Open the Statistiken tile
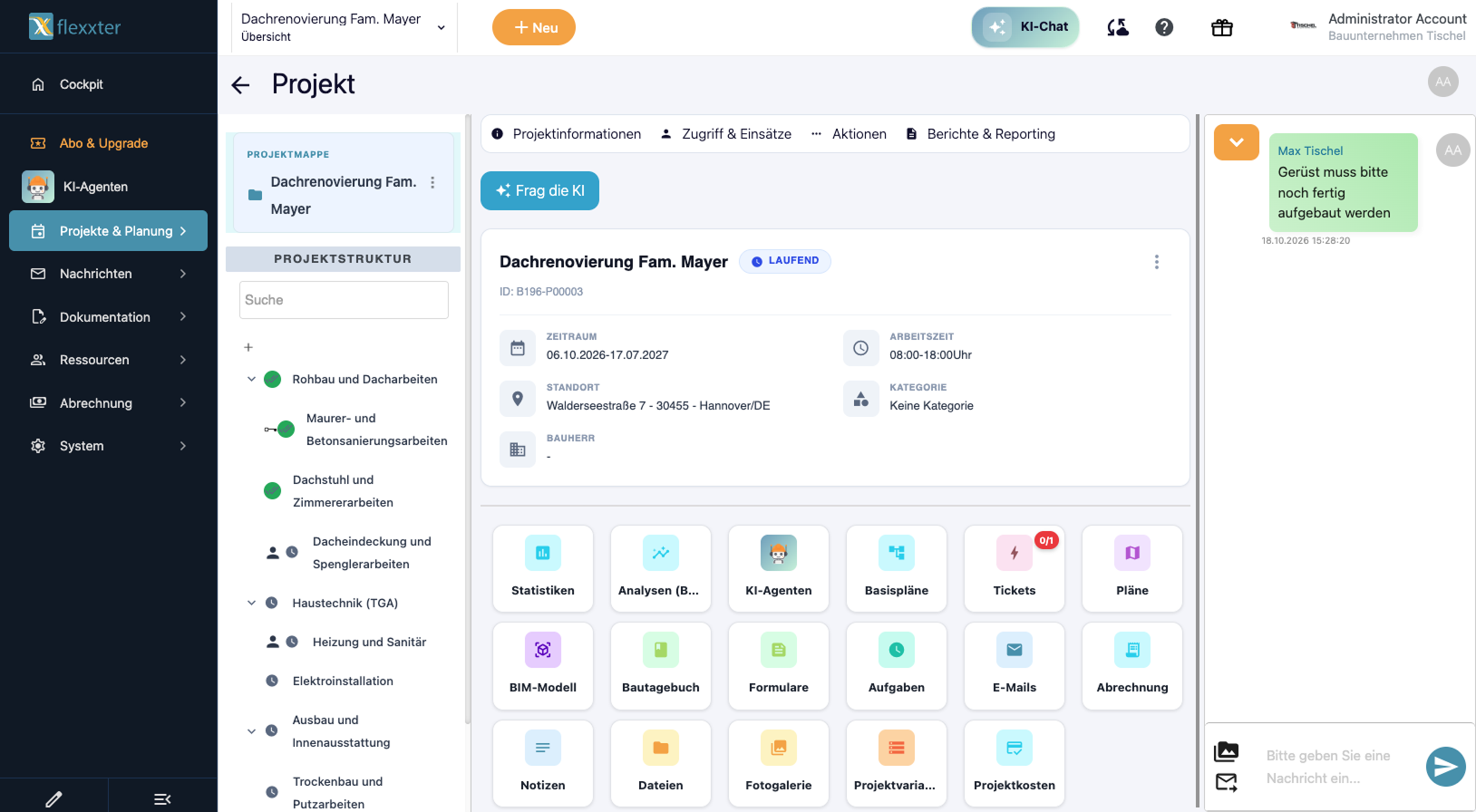Screen dimensions: 1476x812 coord(543,568)
